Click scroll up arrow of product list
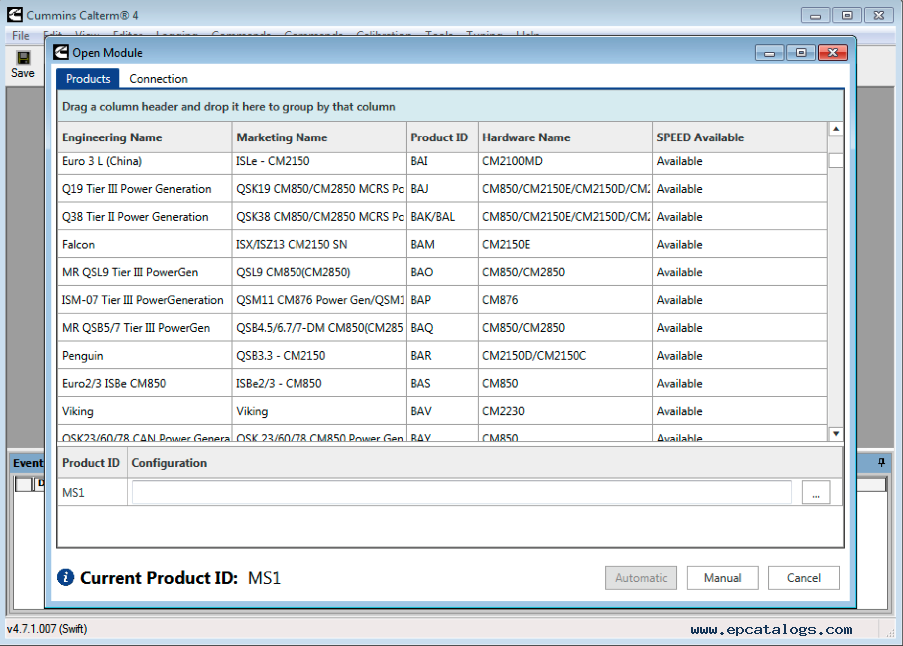This screenshot has height=646, width=903. point(836,129)
